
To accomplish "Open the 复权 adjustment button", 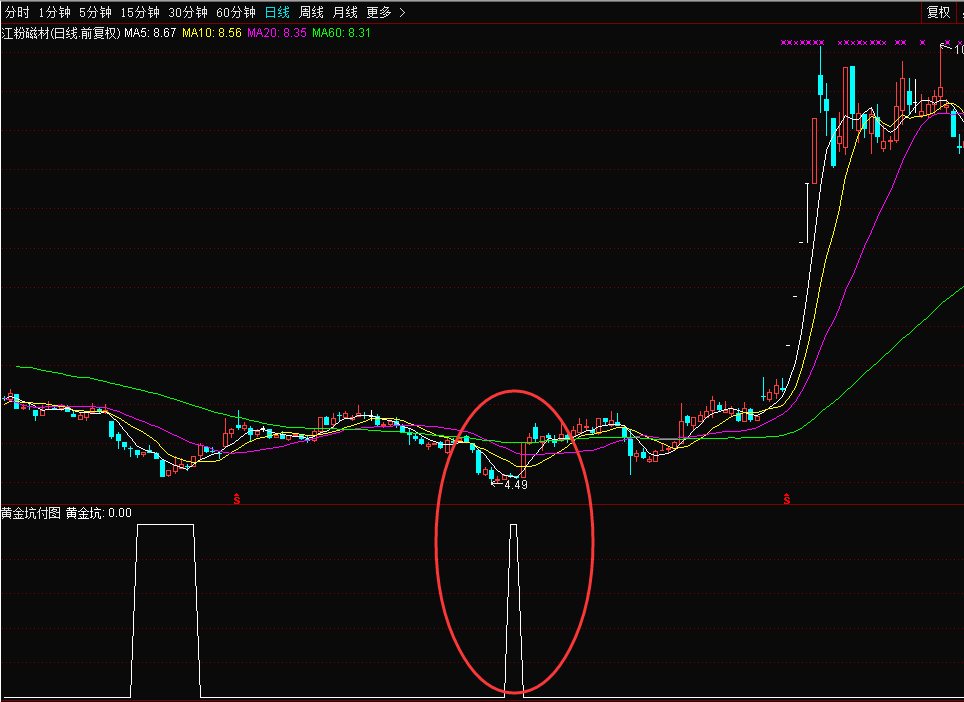I will point(938,12).
